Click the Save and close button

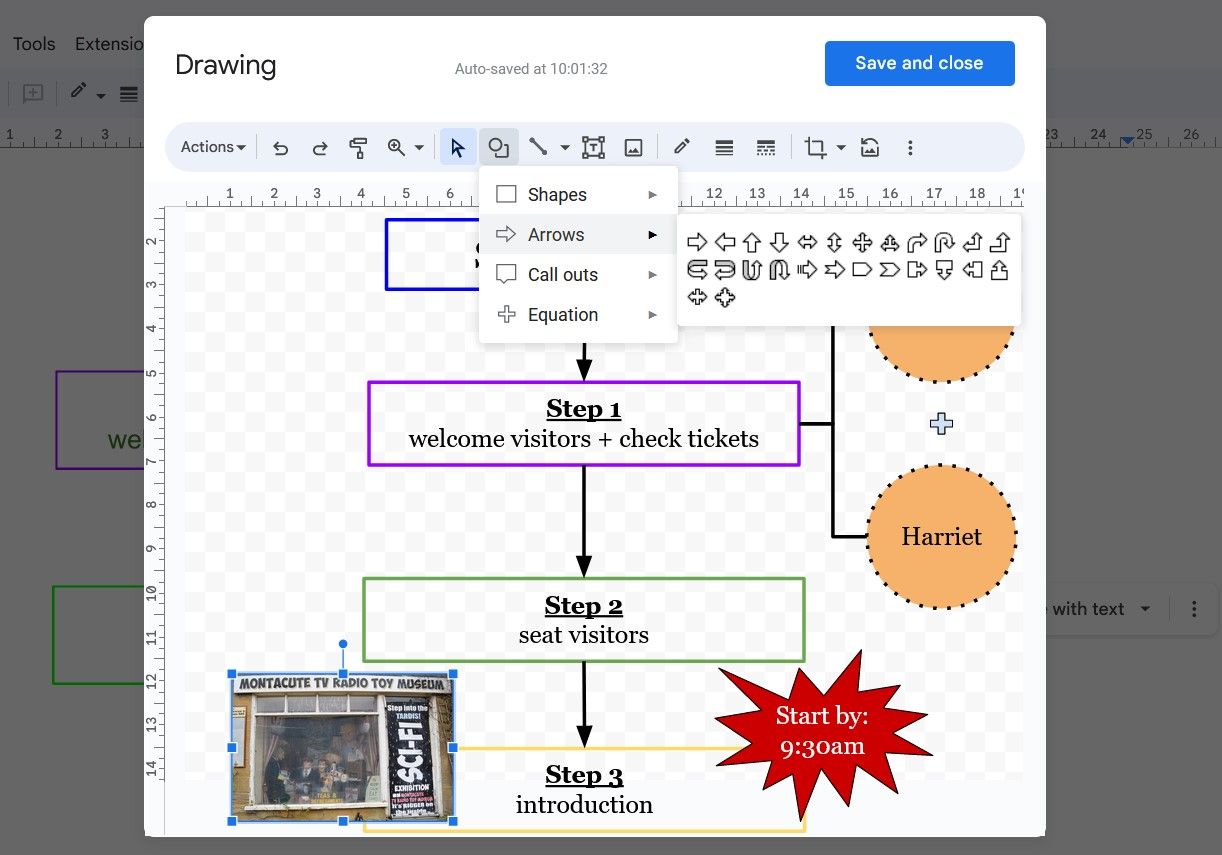coord(918,62)
